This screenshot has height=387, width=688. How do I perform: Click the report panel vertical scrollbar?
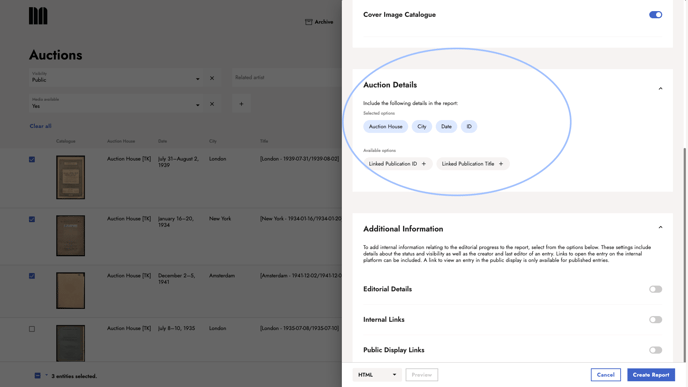click(x=685, y=254)
